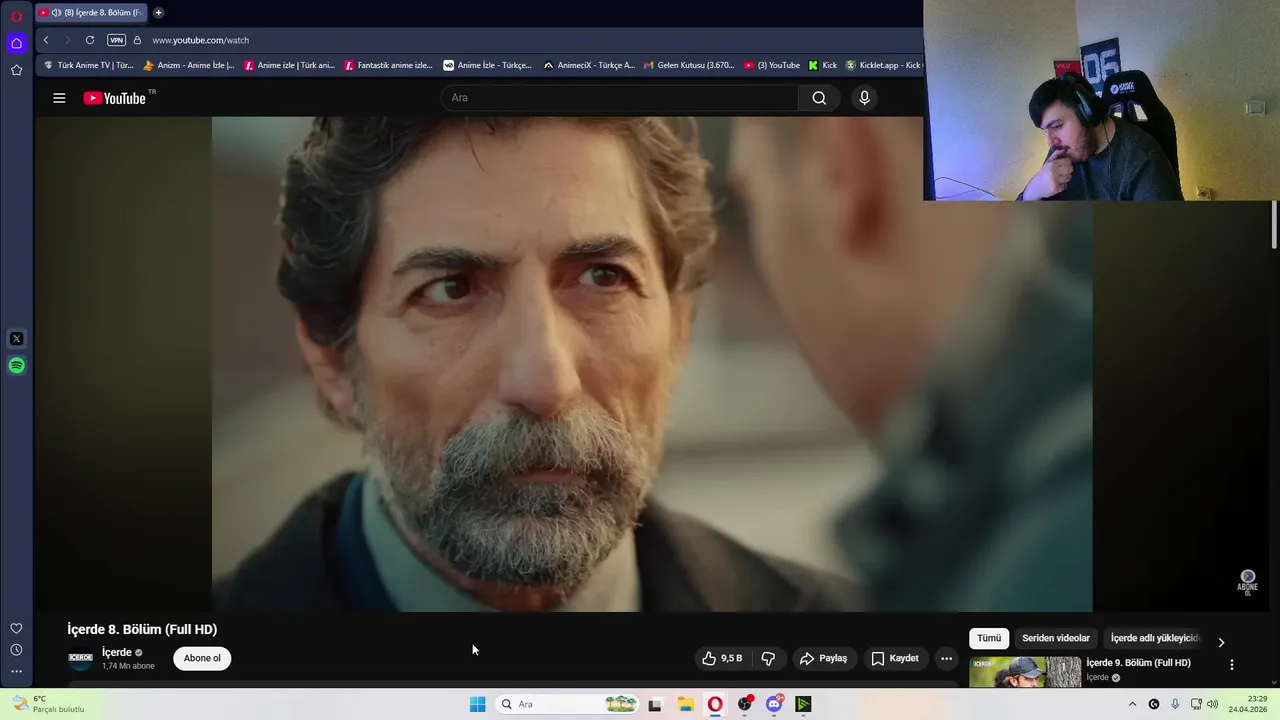Open the YouTube hamburger guide menu
This screenshot has width=1280, height=720.
click(59, 98)
